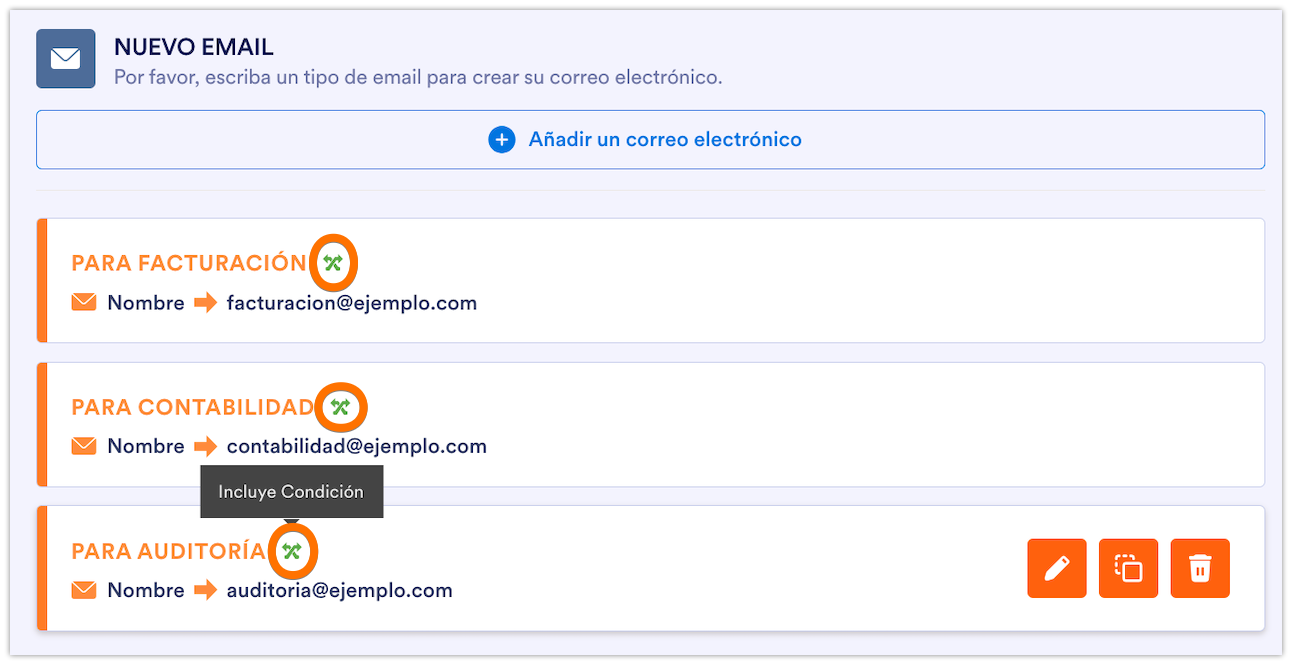Open the Para Auditoría email title
This screenshot has width=1292, height=665.
click(168, 551)
